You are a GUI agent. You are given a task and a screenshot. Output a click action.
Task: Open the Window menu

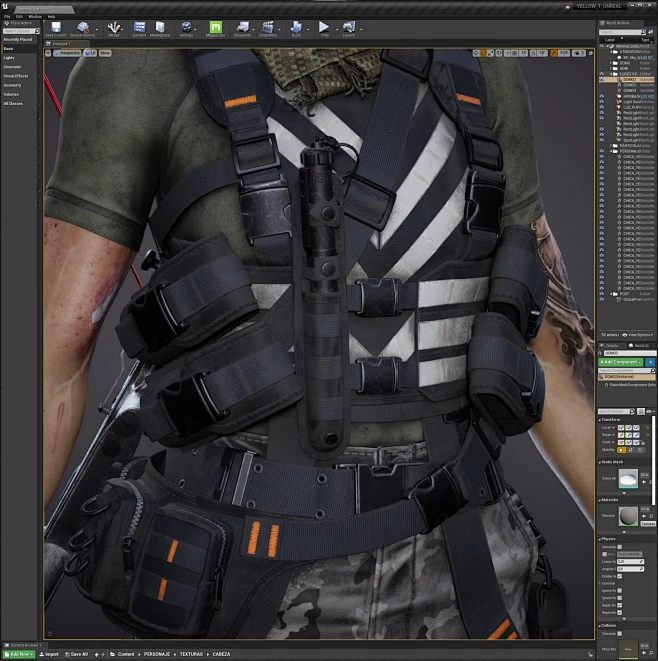[35, 16]
